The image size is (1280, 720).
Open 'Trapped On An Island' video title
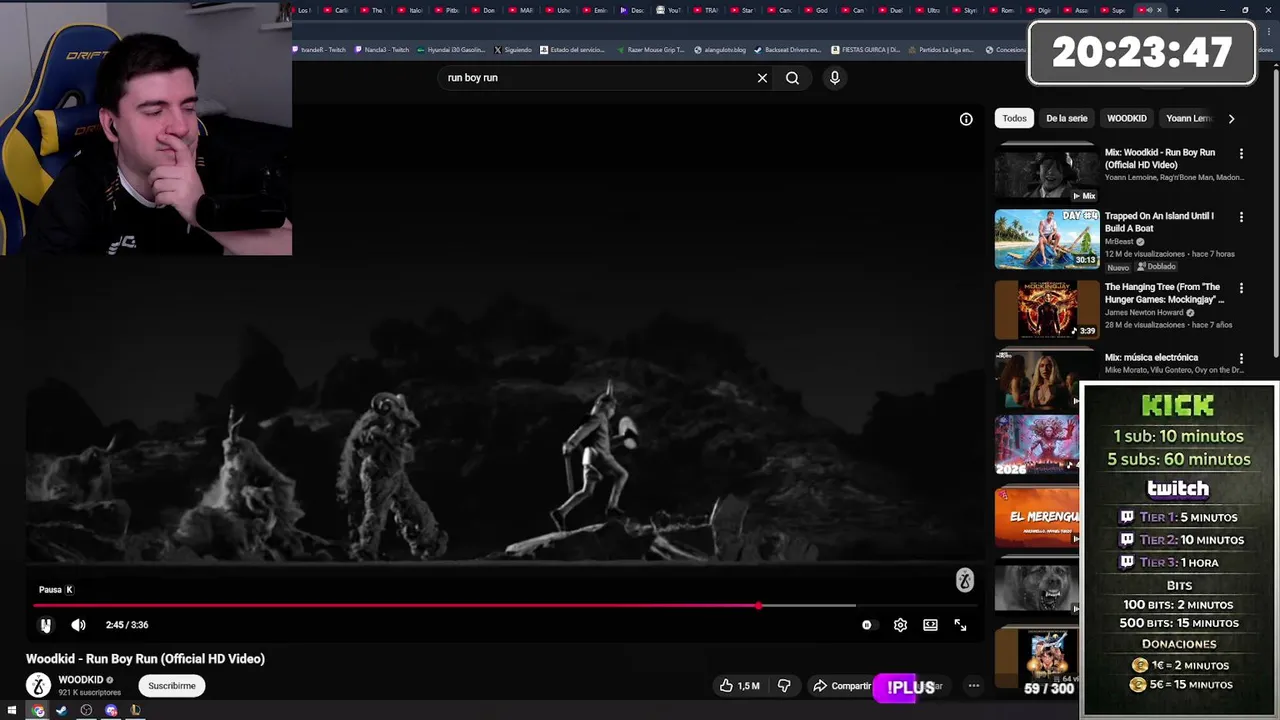pos(1159,222)
